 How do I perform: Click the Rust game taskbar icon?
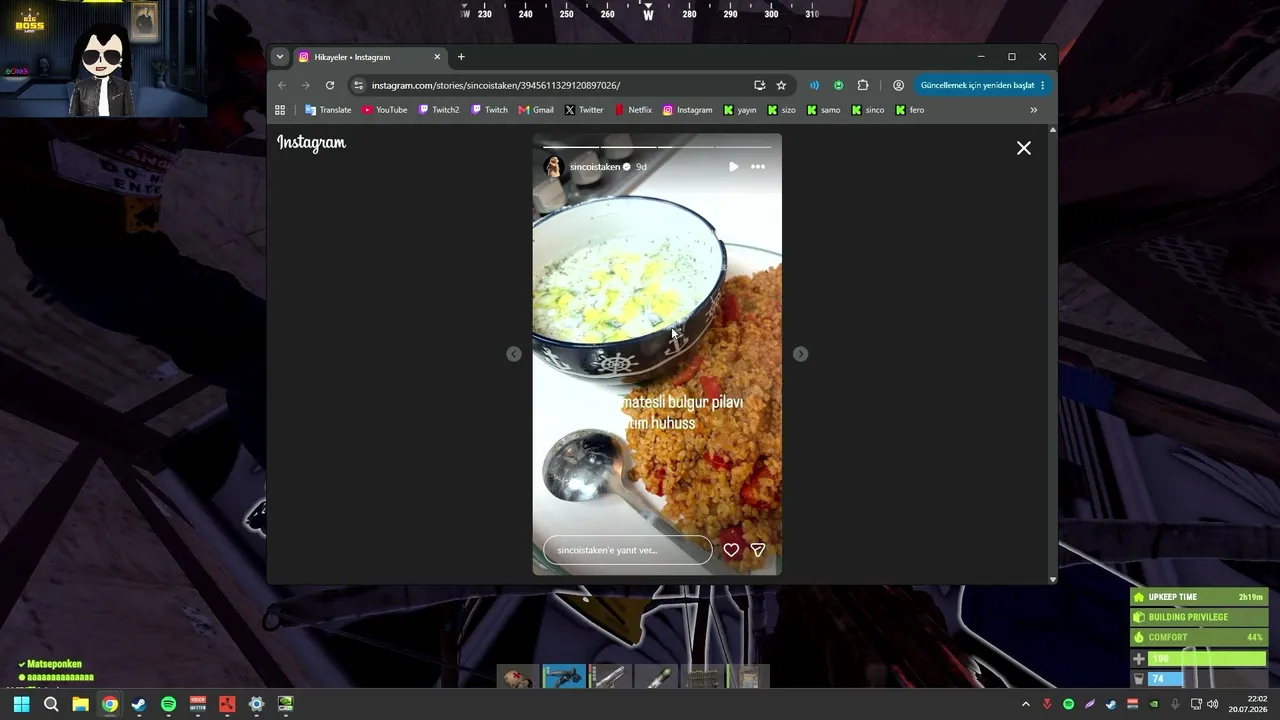[227, 704]
